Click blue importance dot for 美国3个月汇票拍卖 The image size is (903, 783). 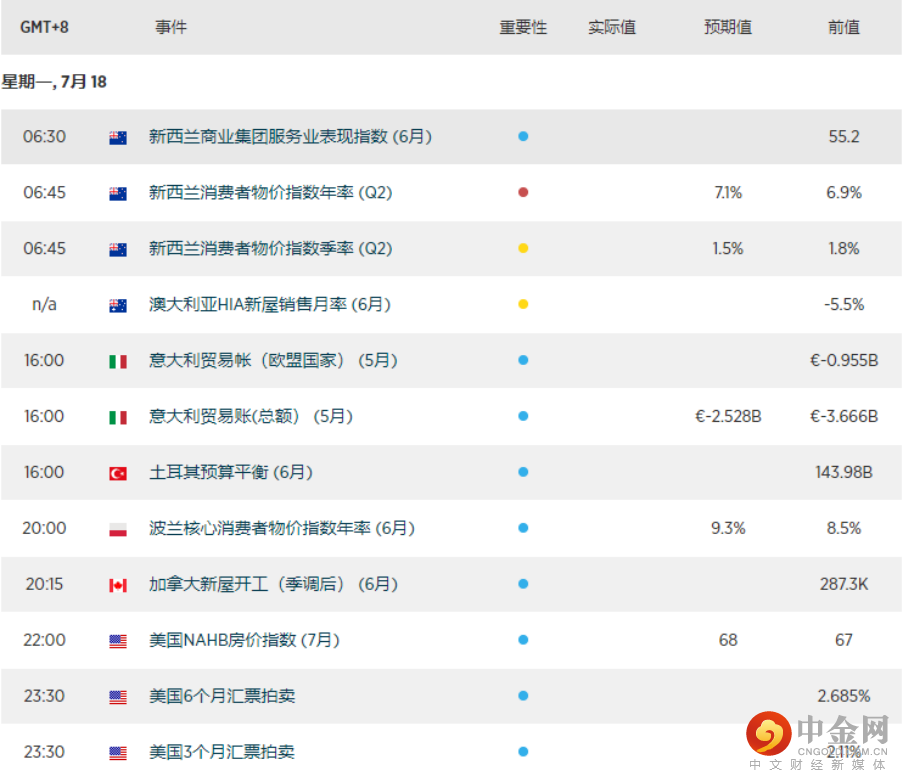tap(523, 751)
